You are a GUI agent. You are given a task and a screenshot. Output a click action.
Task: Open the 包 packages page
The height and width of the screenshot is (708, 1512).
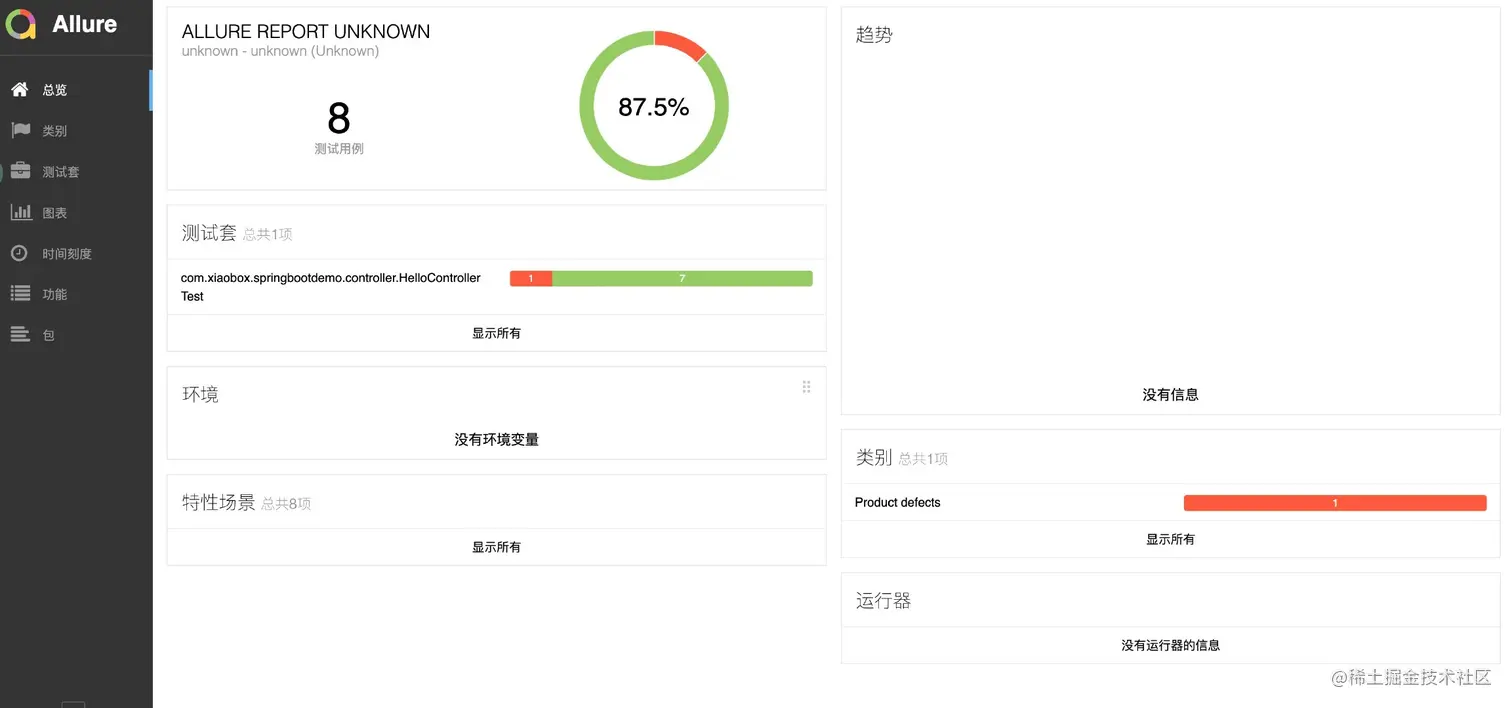76,335
